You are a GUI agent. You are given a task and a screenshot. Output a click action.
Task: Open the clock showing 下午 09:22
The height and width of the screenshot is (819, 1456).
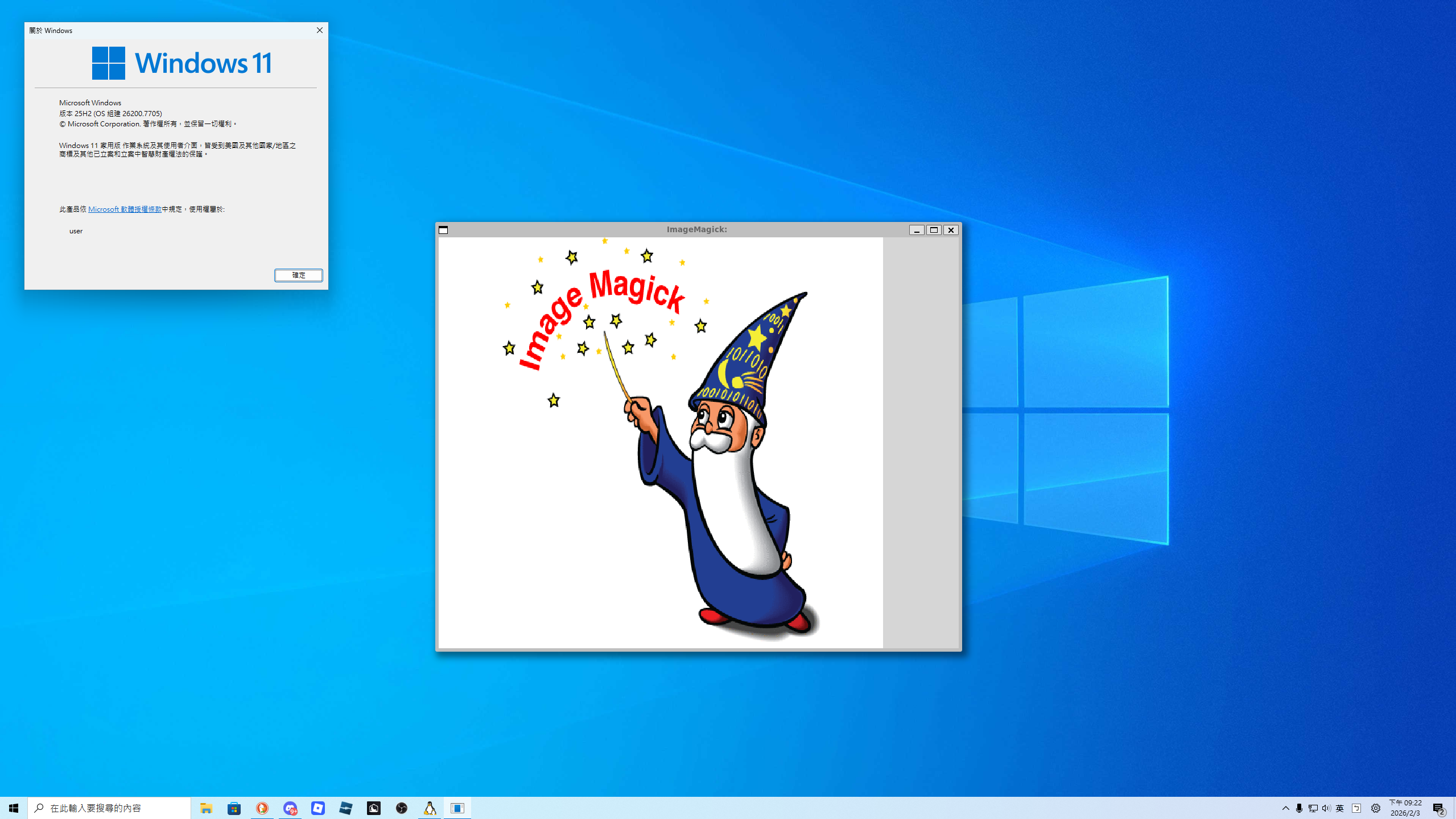(1405, 808)
